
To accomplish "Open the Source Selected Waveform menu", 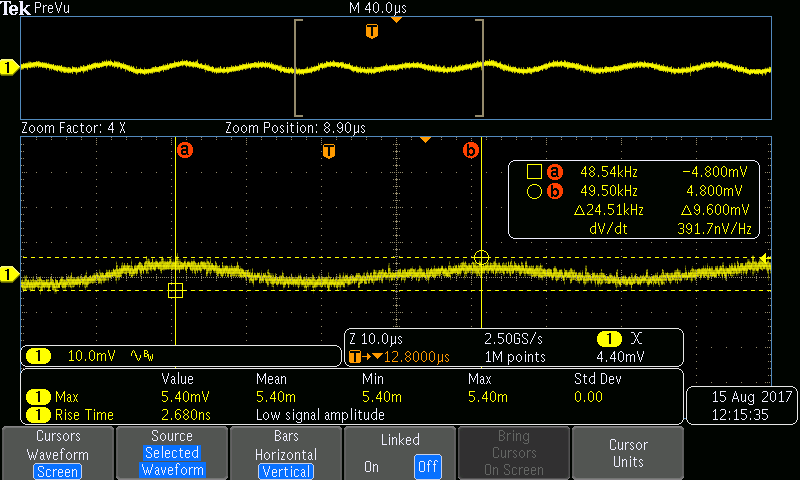I will [x=172, y=453].
